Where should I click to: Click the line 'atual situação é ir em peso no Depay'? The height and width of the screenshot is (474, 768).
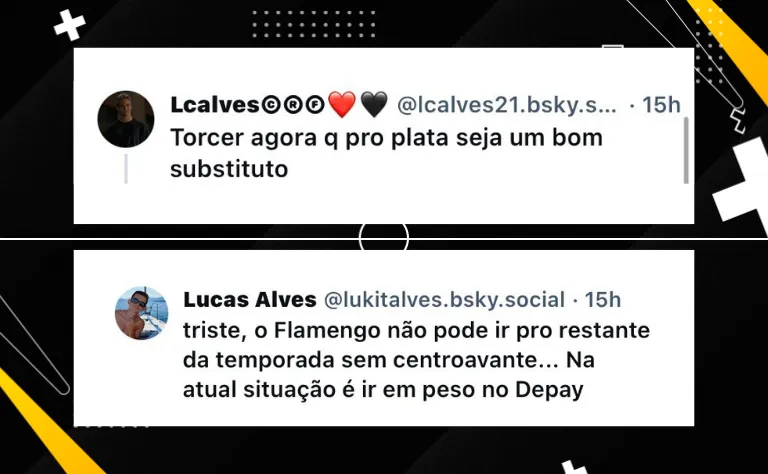pyautogui.click(x=383, y=390)
